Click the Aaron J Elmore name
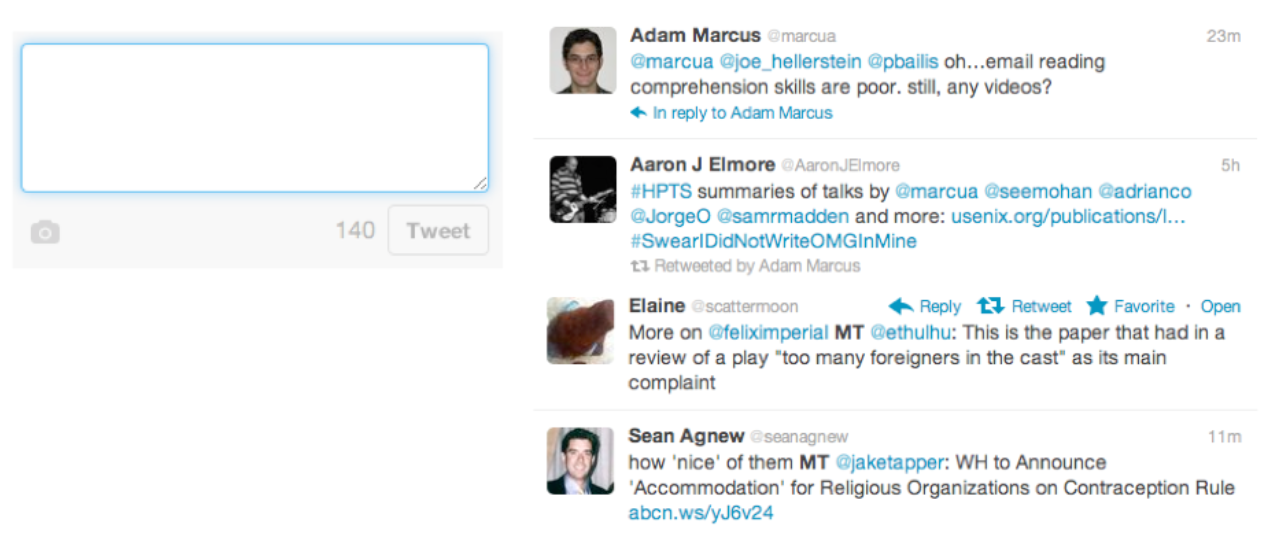Image resolution: width=1284 pixels, height=536 pixels. coord(702,165)
